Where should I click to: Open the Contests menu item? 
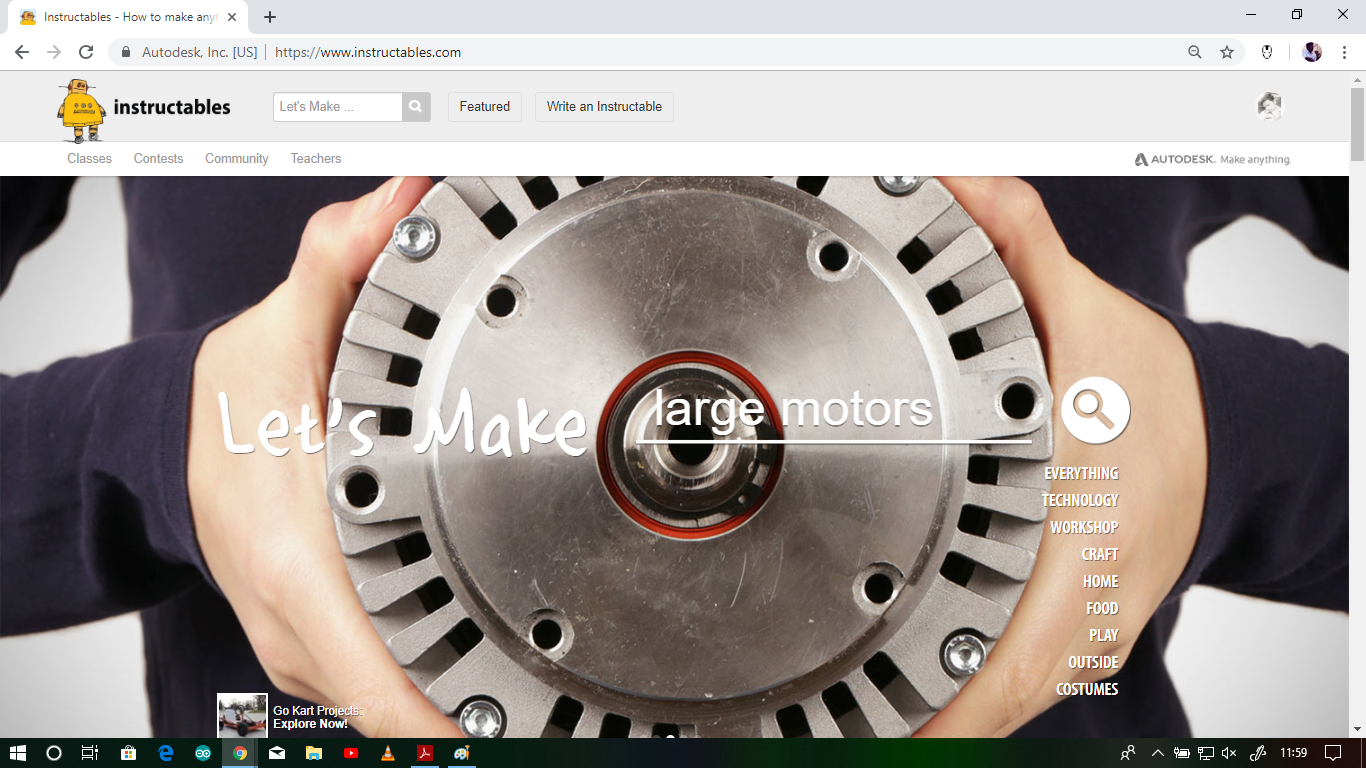159,159
